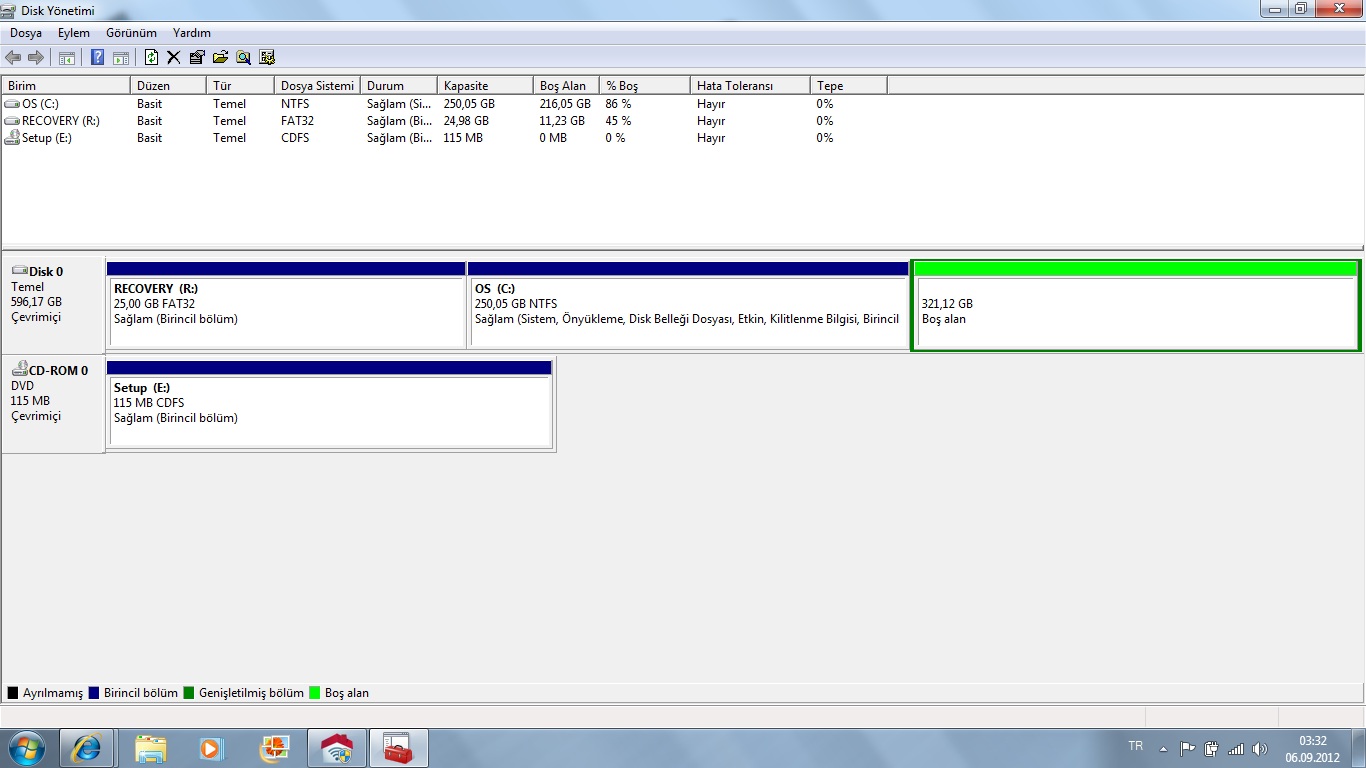Sort by the % Boş column header
This screenshot has height=768, width=1366.
(x=645, y=86)
